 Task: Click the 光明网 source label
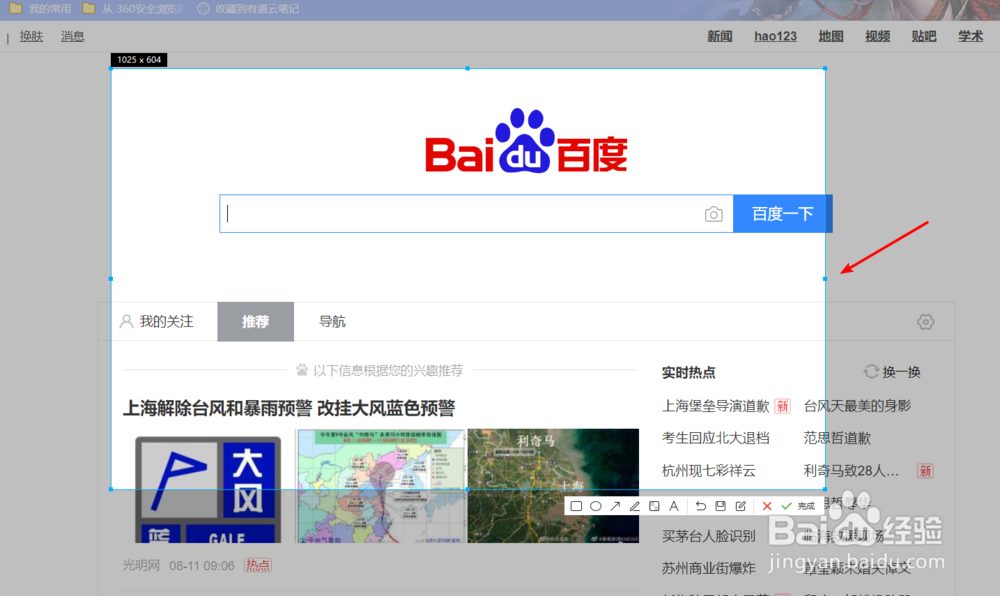pyautogui.click(x=141, y=565)
